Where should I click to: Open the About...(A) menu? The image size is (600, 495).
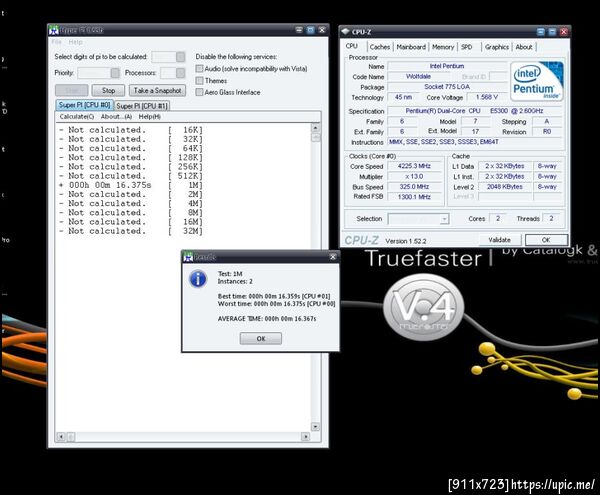[116, 116]
